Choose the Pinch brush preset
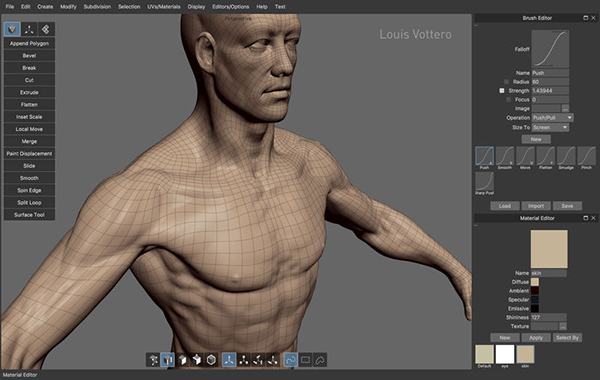The image size is (600, 380). tap(587, 157)
